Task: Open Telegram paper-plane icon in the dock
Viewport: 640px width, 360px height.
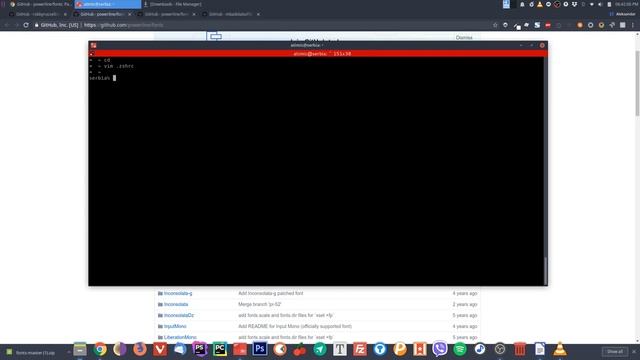Action: pos(320,349)
